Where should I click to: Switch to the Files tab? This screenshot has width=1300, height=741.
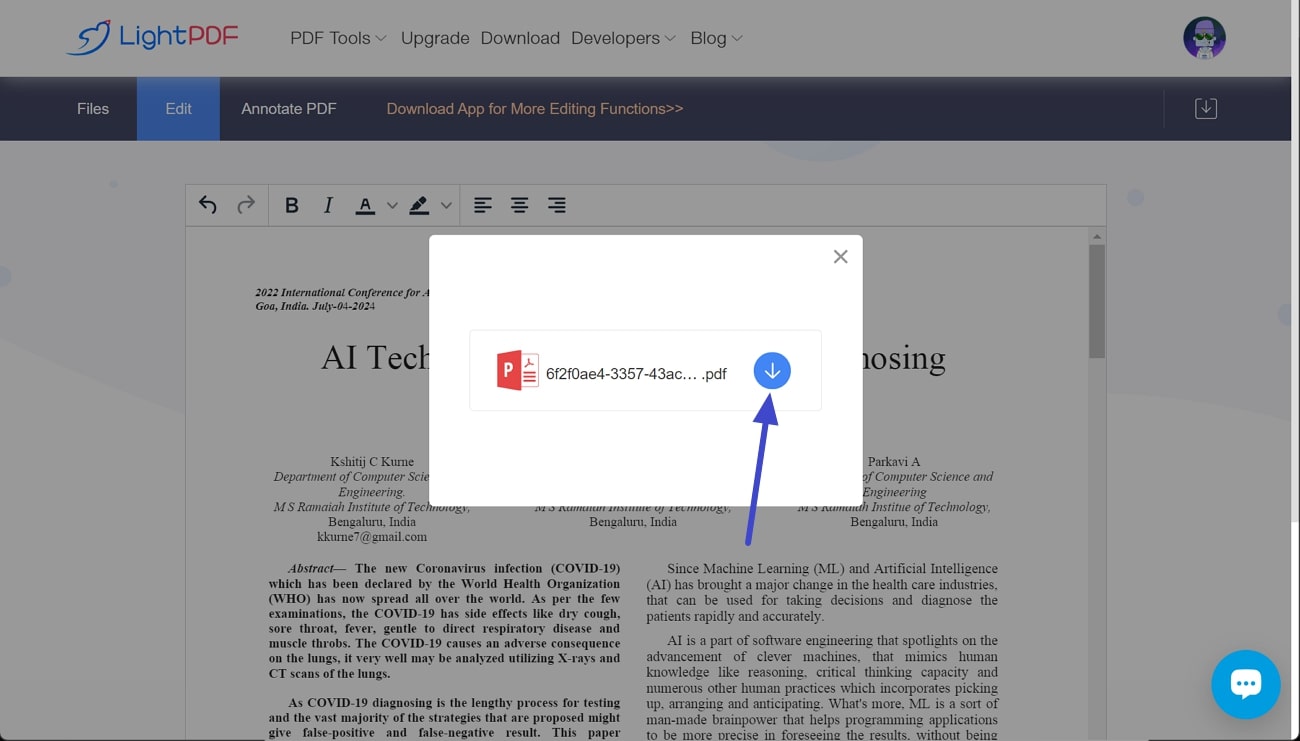[92, 108]
